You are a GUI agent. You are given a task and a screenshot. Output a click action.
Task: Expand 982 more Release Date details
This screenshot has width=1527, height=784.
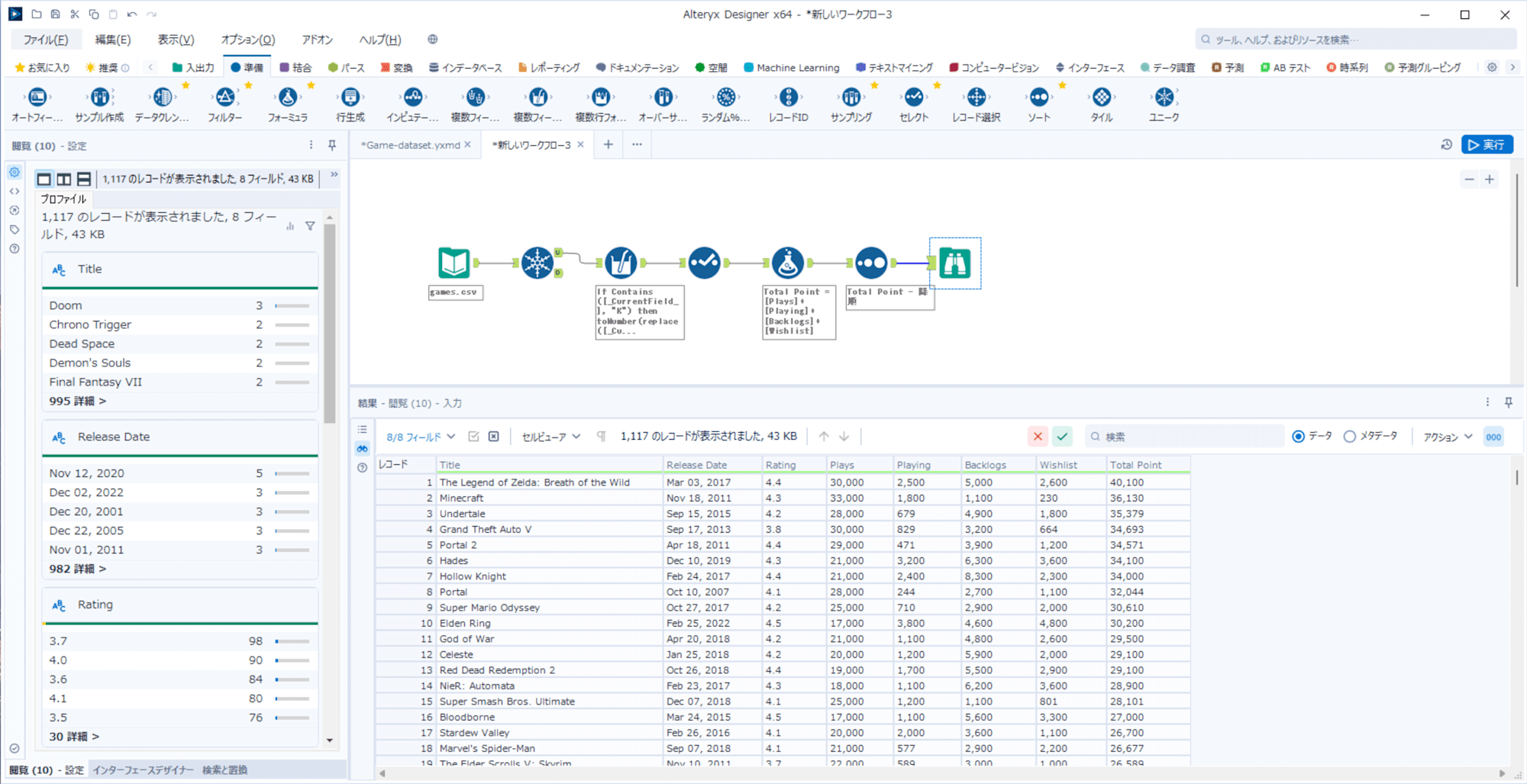pos(78,569)
